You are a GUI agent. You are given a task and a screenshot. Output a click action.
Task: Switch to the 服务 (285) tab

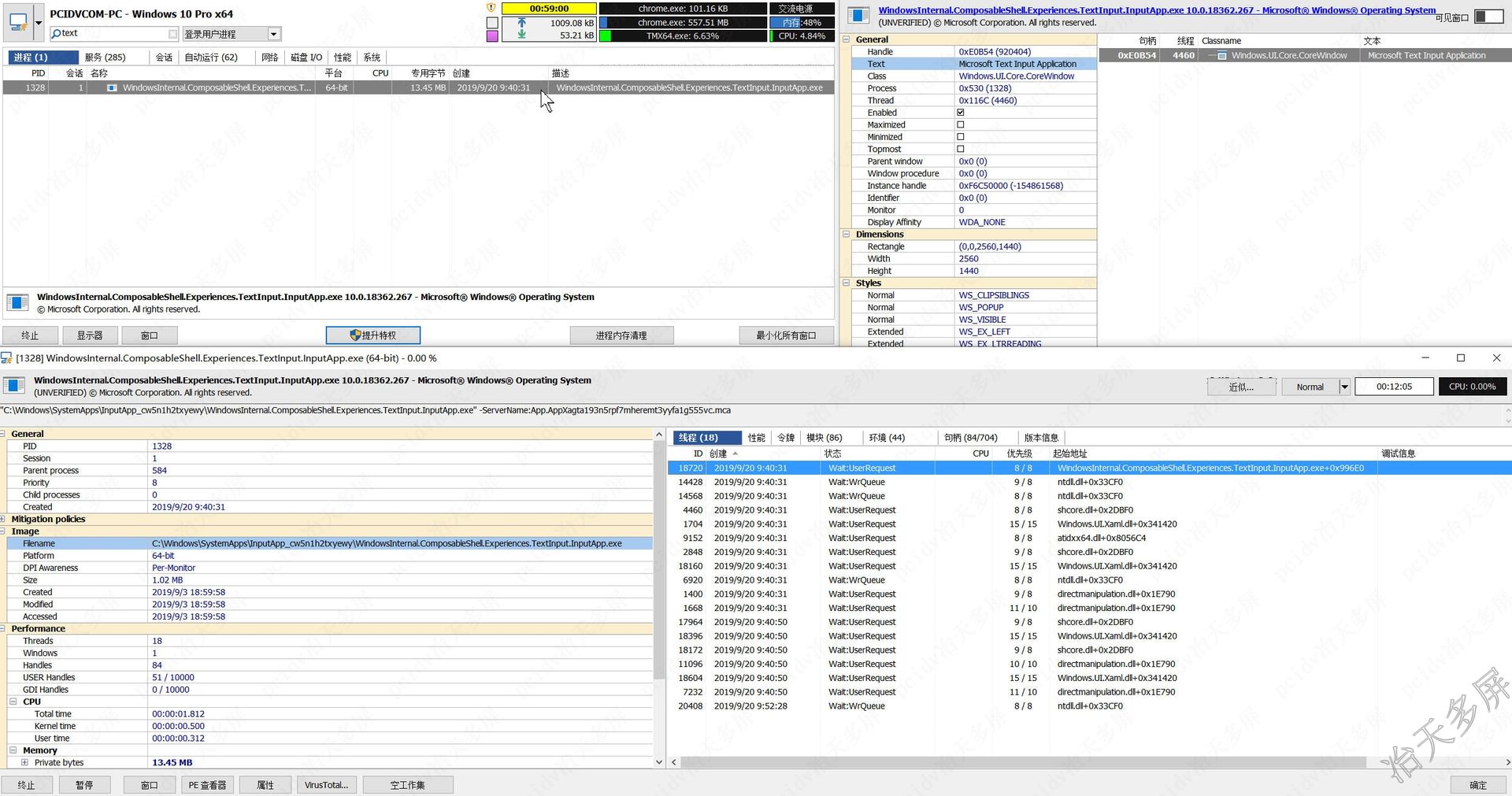[105, 57]
